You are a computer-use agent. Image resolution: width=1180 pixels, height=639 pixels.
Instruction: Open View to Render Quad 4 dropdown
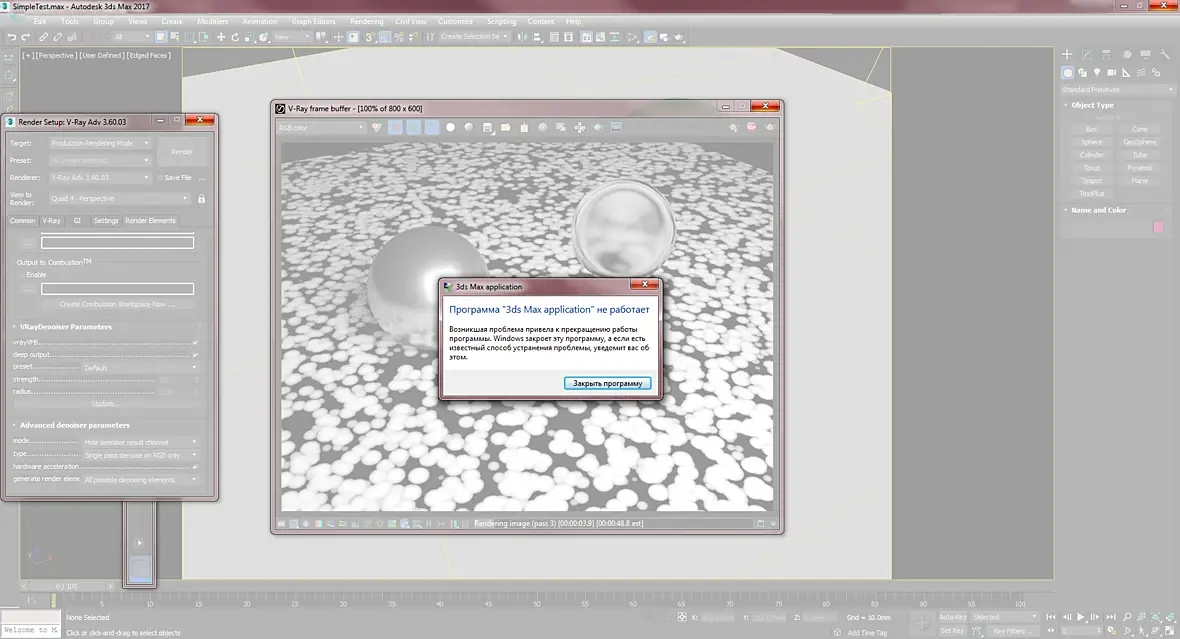[119, 199]
